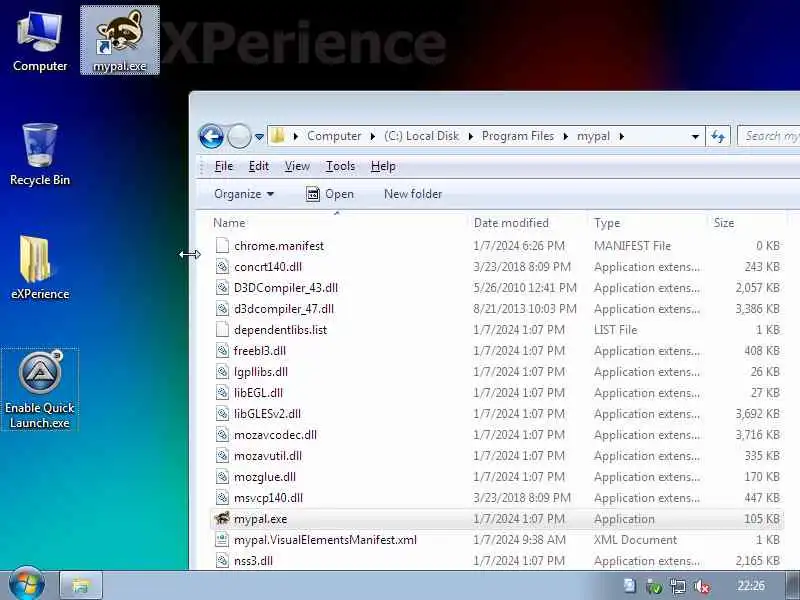Go to (C:) Local Disk breadcrumb
Viewport: 800px width, 600px height.
pos(421,136)
